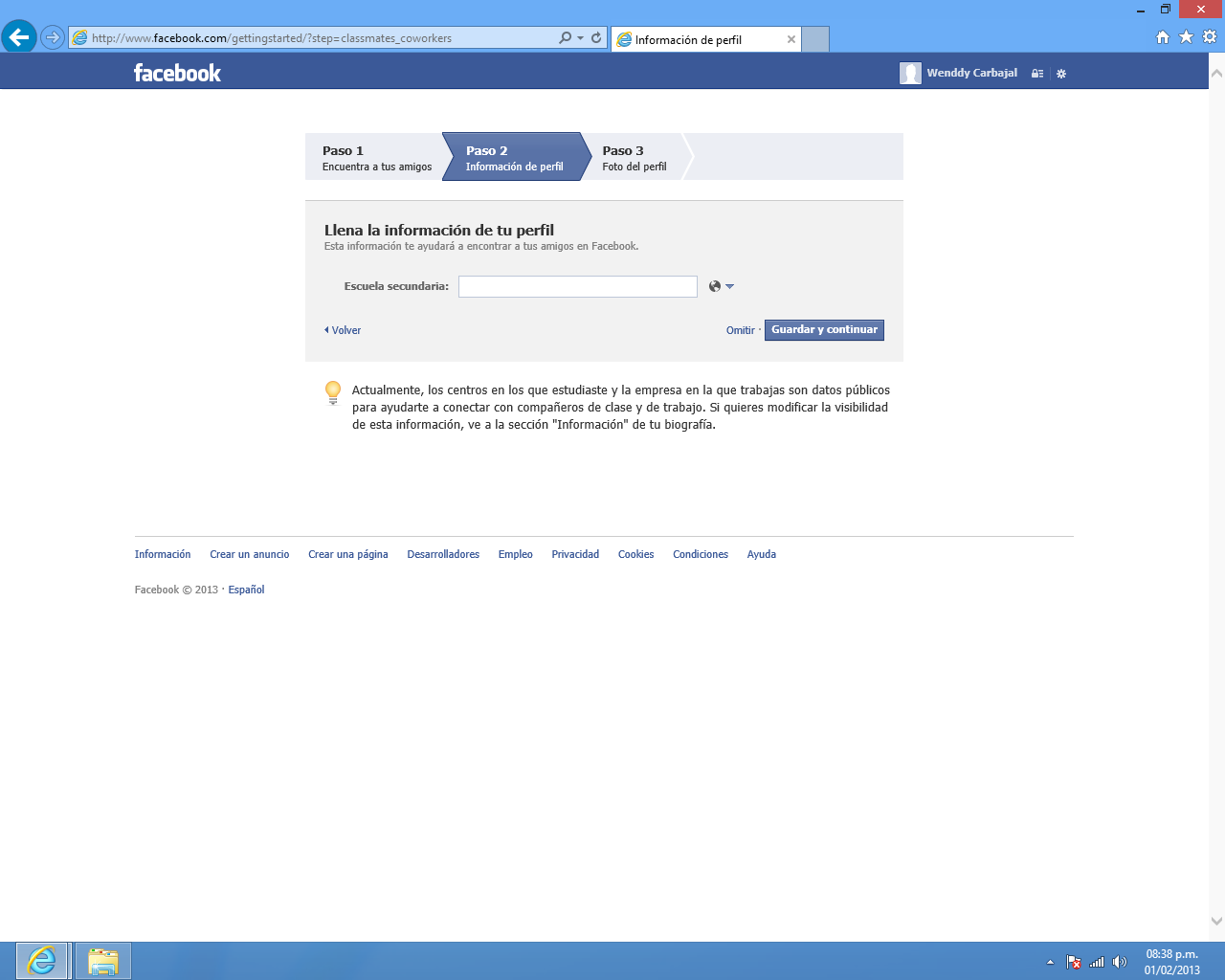Click the audience selector globe icon
Image resolution: width=1225 pixels, height=980 pixels.
[714, 285]
